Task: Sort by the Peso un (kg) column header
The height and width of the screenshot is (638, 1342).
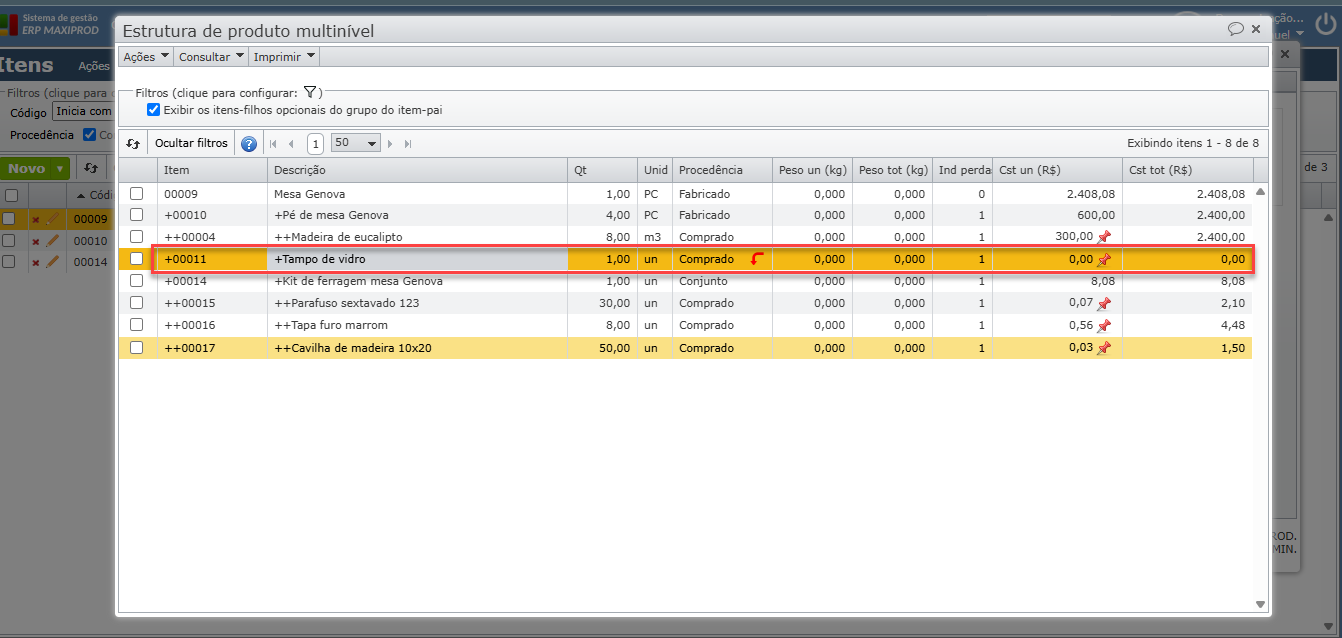Action: pyautogui.click(x=812, y=170)
